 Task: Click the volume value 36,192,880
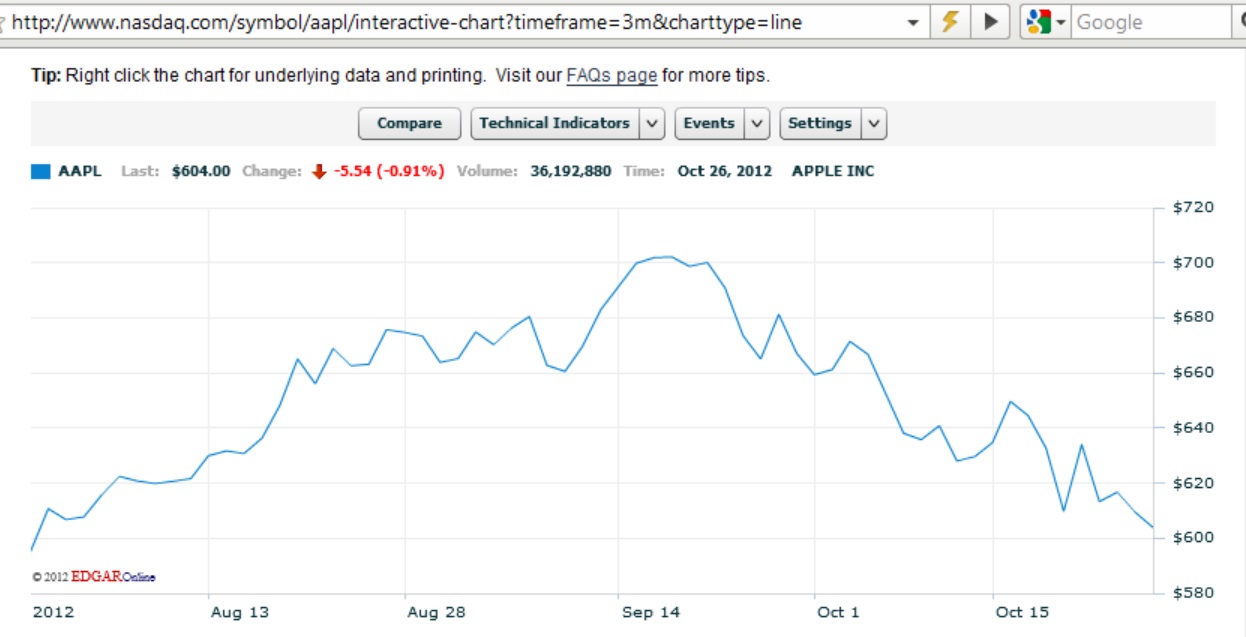point(571,171)
